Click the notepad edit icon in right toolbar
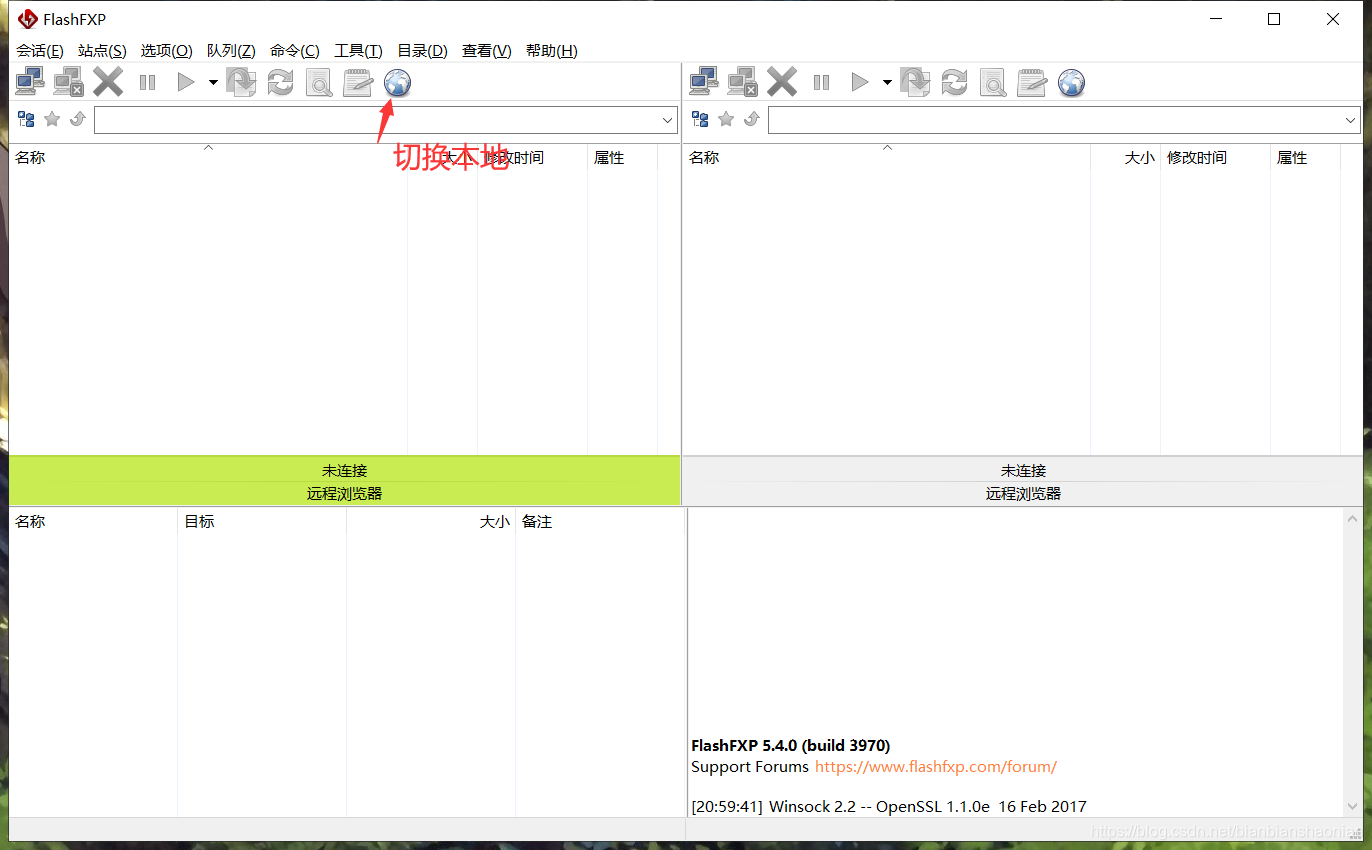Viewport: 1372px width, 850px height. tap(1032, 82)
